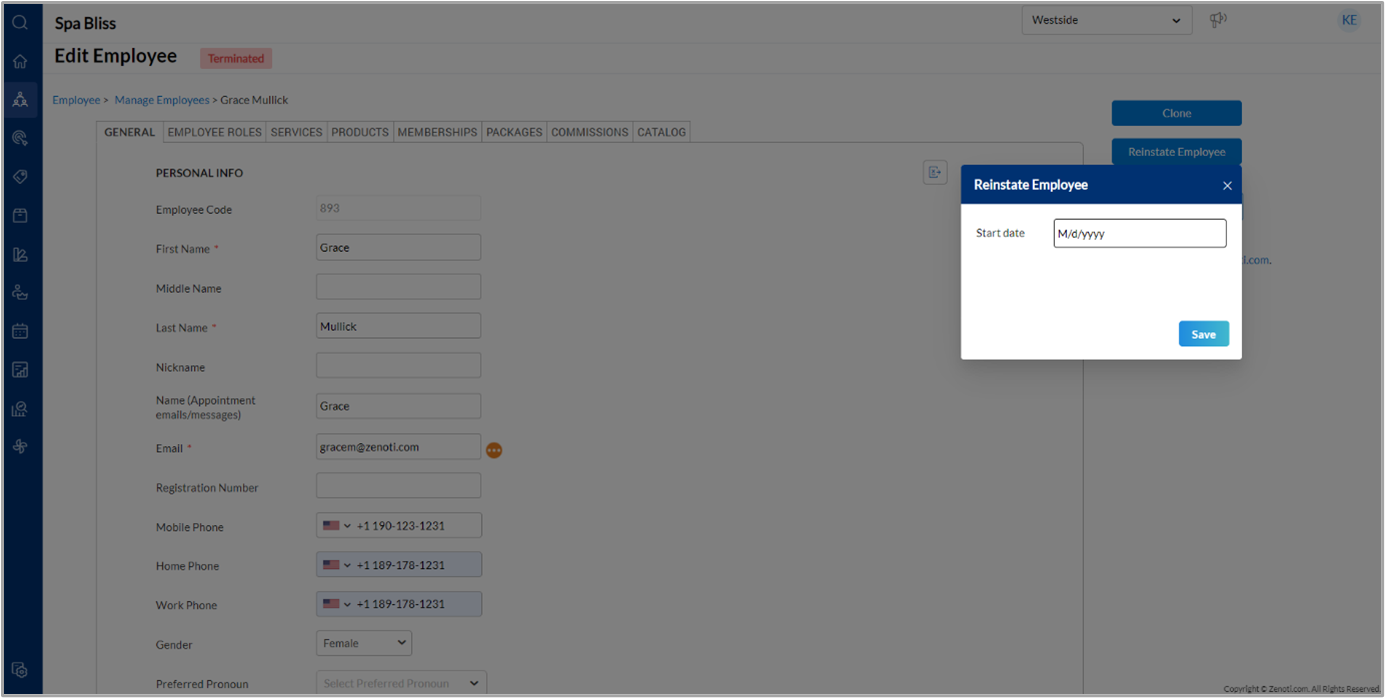Open the Employee module icon in sidebar

click(x=20, y=100)
